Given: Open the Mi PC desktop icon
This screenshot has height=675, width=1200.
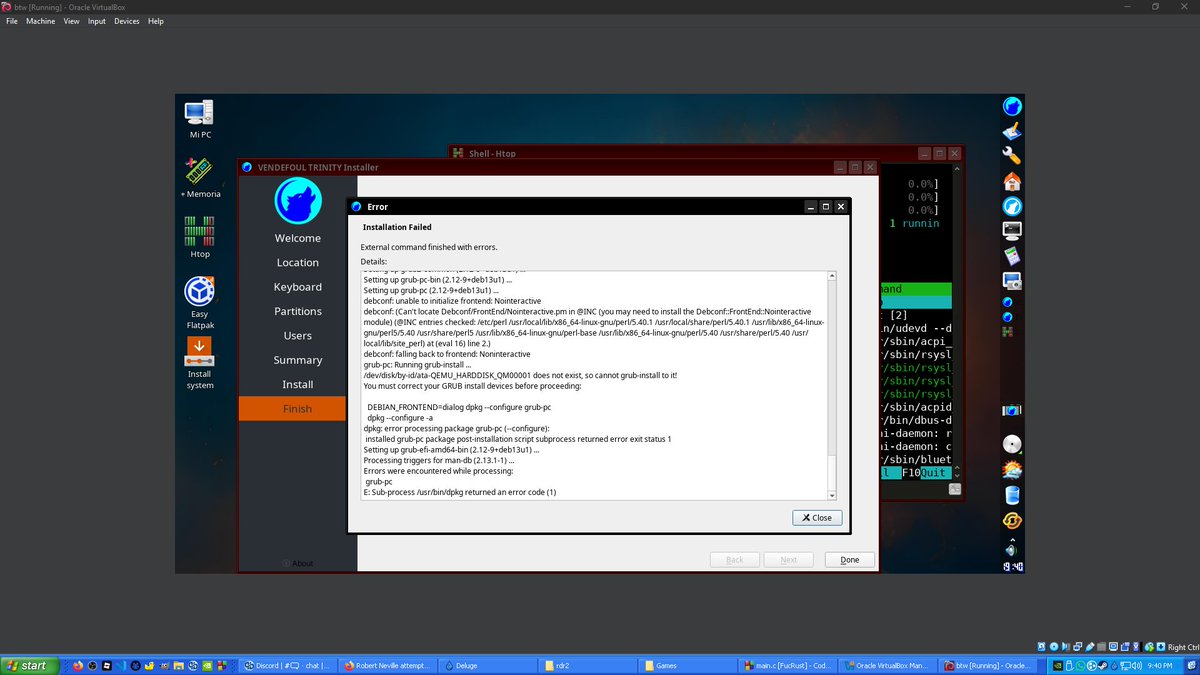Looking at the screenshot, I should point(199,119).
